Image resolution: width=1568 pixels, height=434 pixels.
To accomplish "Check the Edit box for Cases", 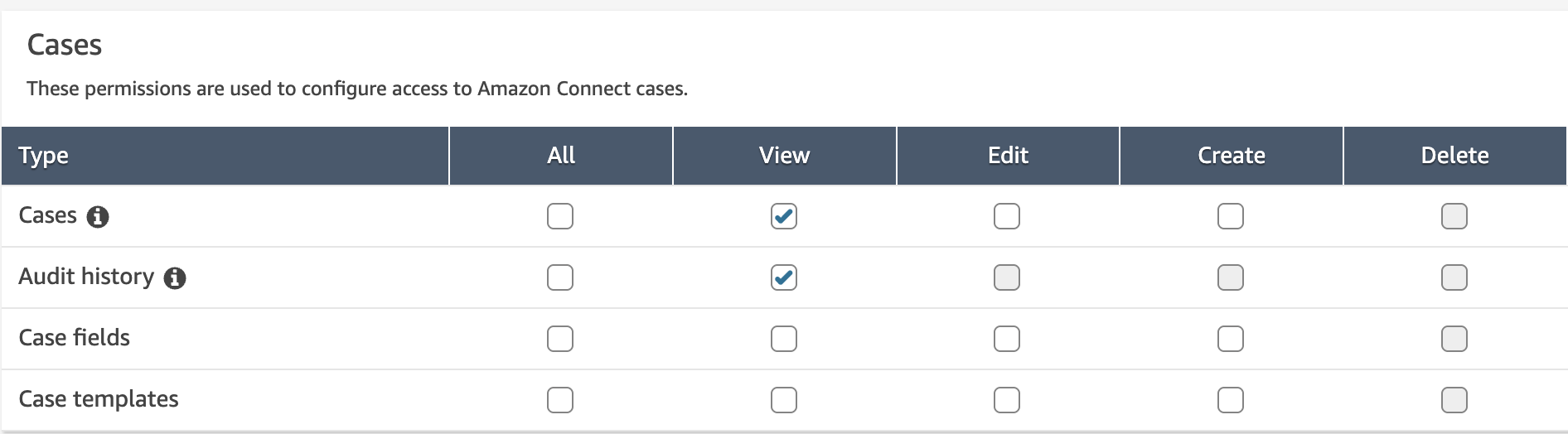I will [1007, 216].
